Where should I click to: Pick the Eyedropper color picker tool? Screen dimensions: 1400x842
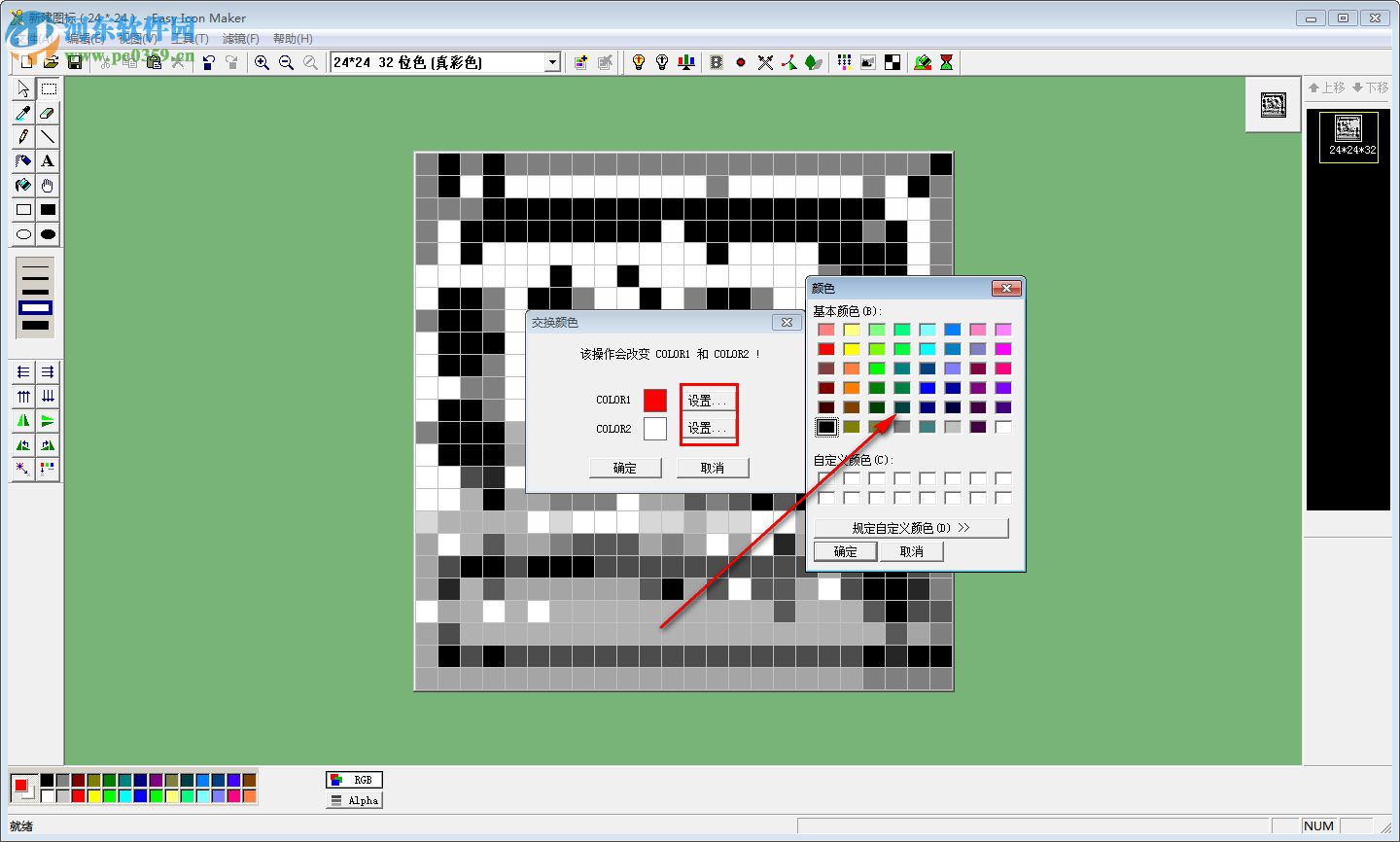coord(22,113)
